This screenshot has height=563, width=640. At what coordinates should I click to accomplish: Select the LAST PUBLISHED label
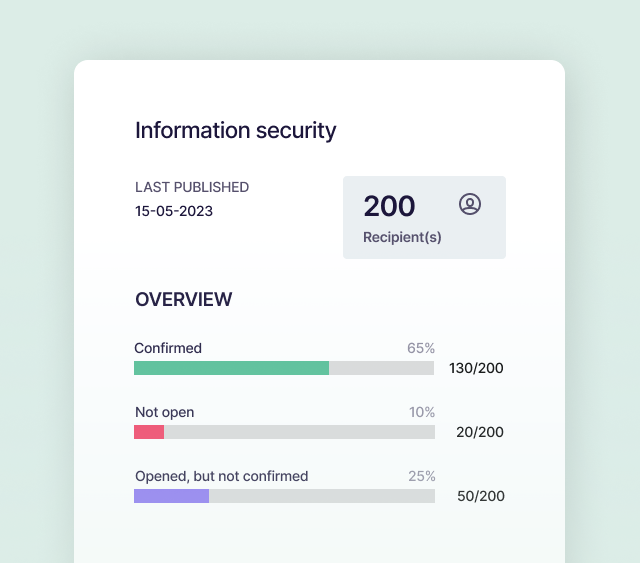(192, 187)
